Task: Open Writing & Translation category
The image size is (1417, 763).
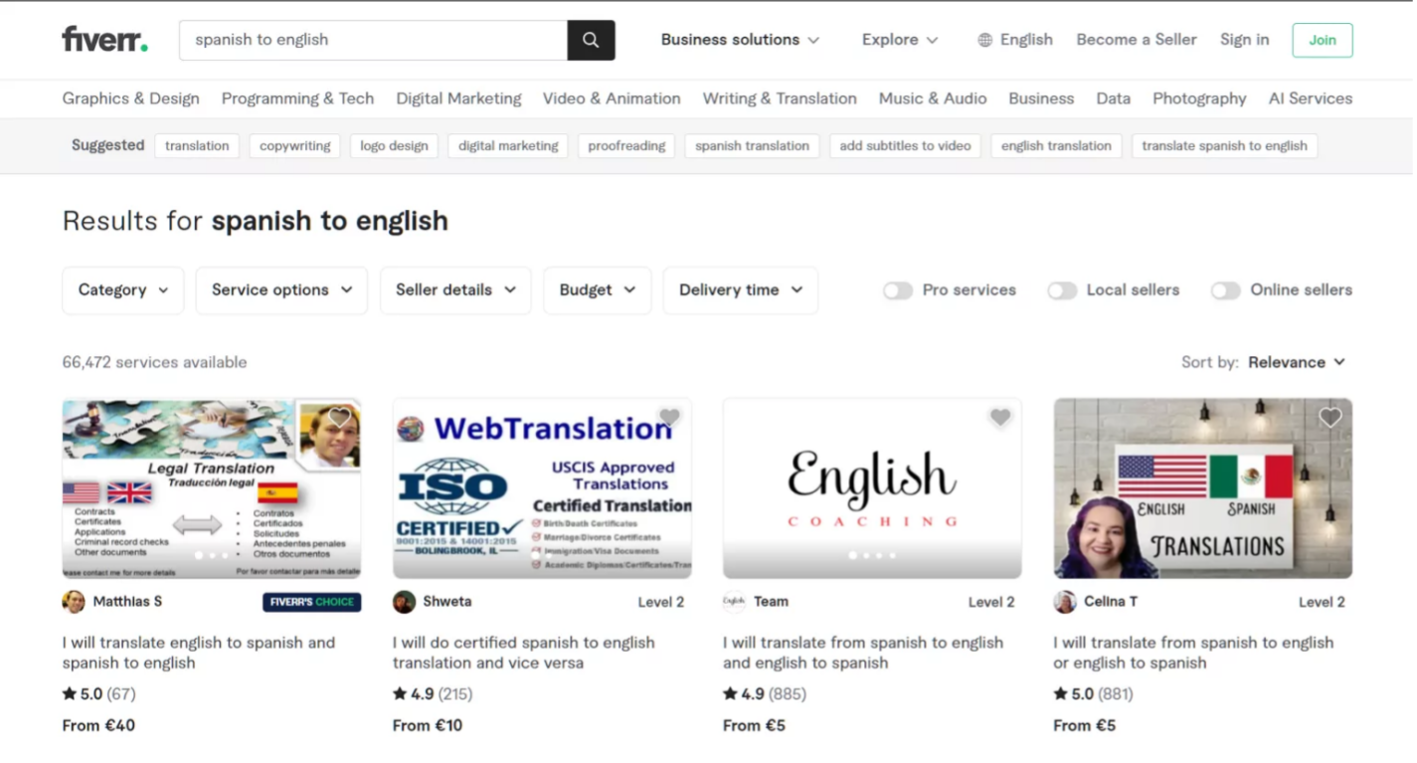Action: tap(779, 98)
